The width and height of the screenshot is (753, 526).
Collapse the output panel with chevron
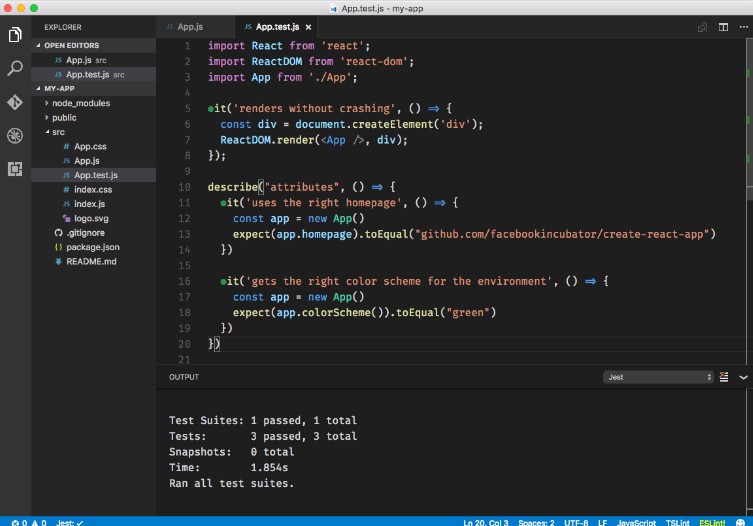pos(743,377)
